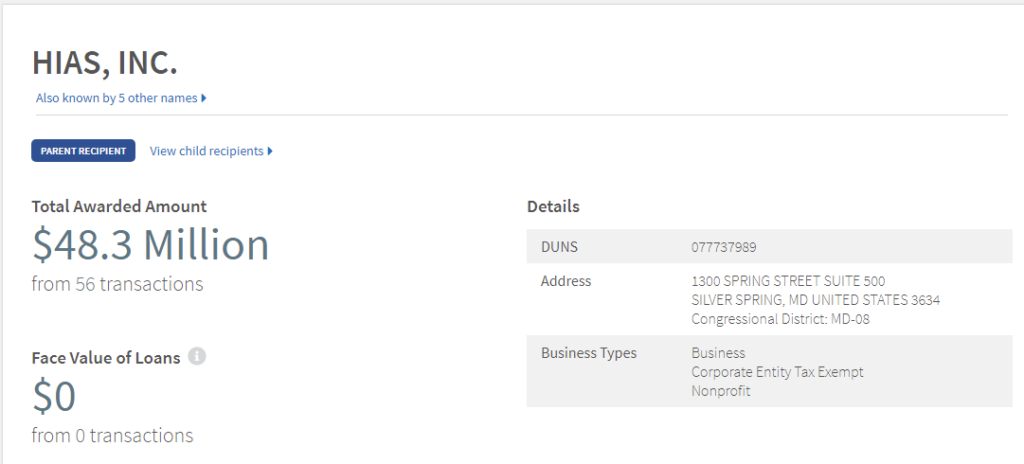Follow the "View child recipients" link
This screenshot has width=1024, height=464.
207,151
